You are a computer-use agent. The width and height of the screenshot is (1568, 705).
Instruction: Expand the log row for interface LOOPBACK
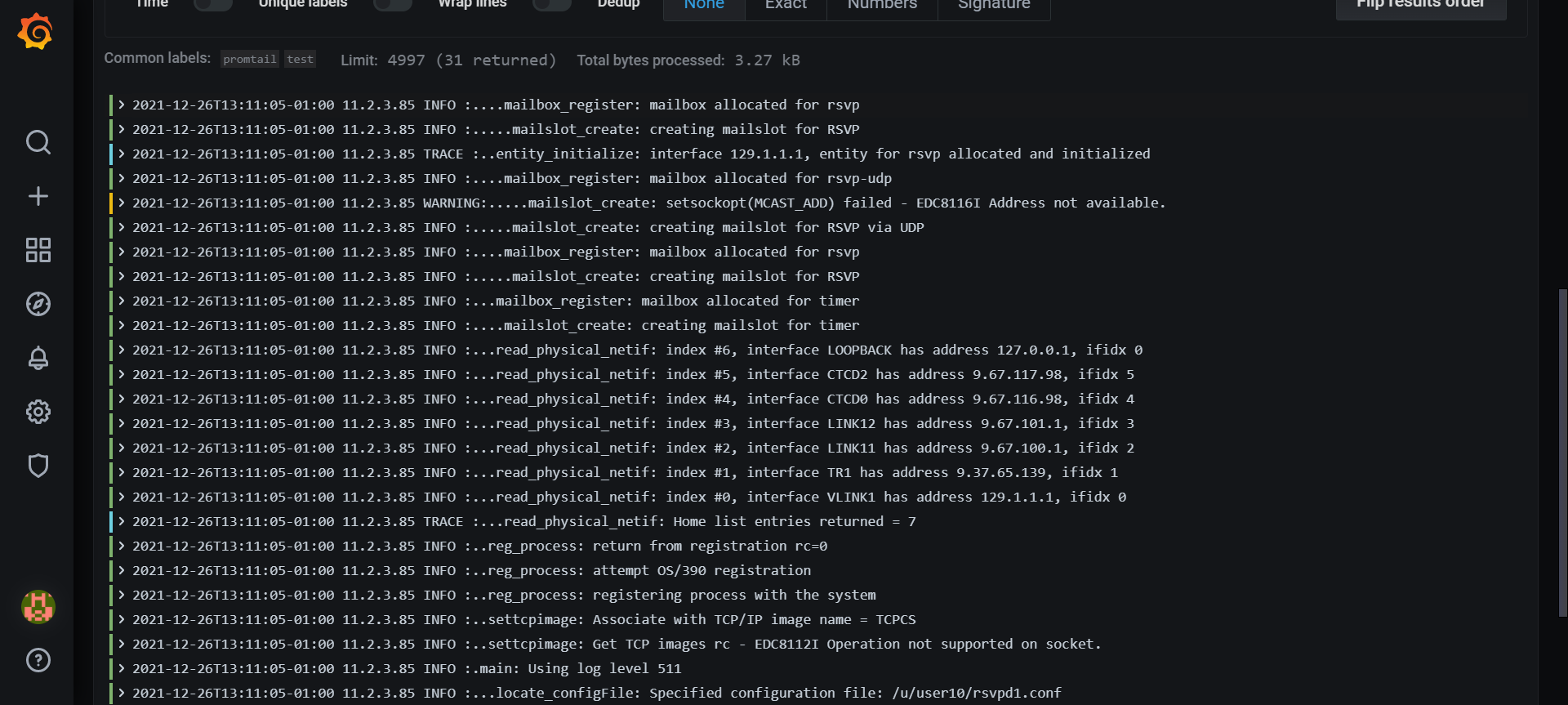[x=122, y=350]
